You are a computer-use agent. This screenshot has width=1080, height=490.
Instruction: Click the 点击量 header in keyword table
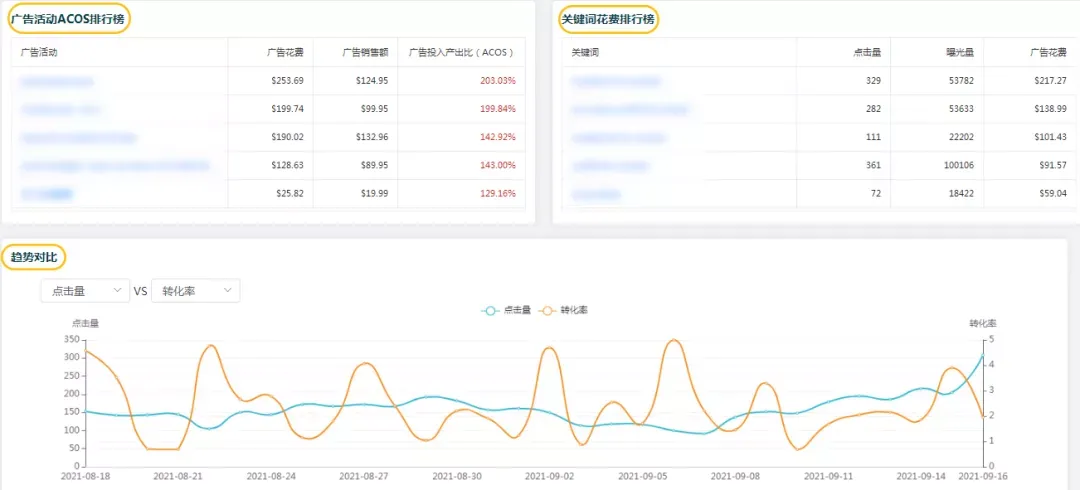point(867,52)
